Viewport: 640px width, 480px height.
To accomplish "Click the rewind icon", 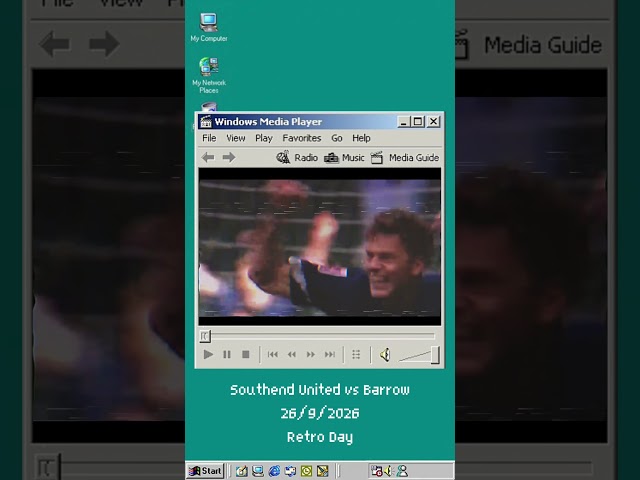I will (291, 354).
